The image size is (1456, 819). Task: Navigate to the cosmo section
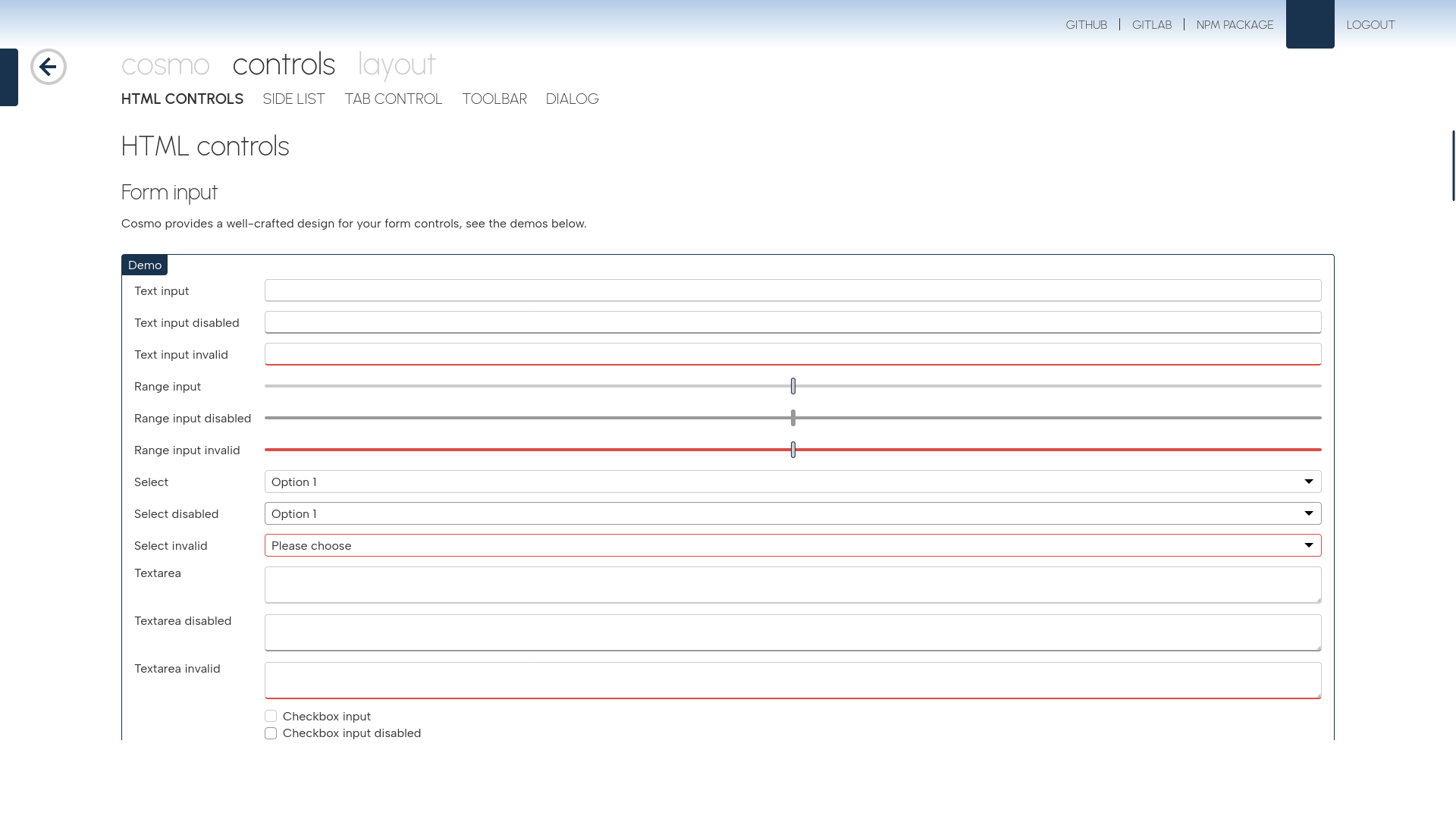click(165, 64)
